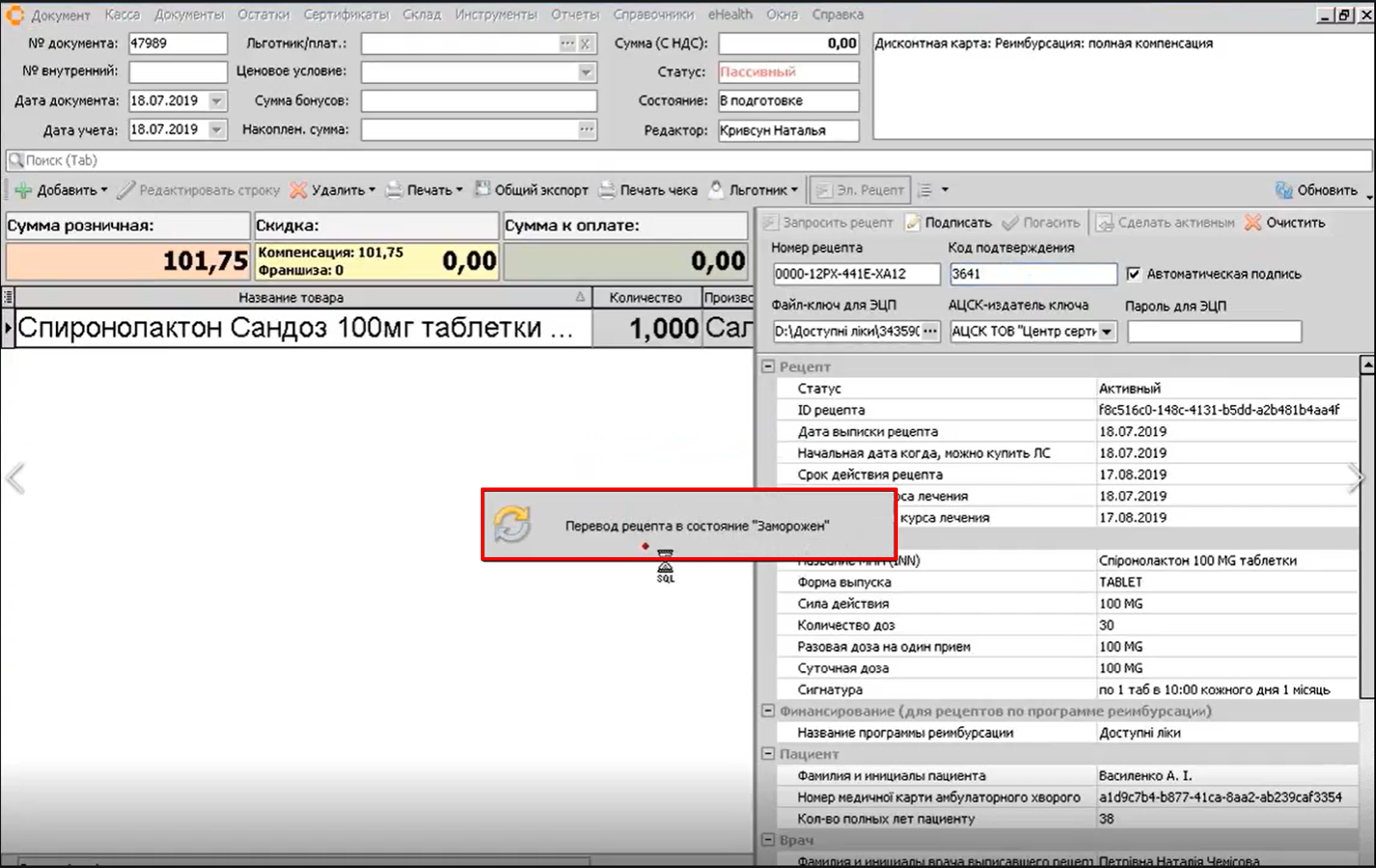The image size is (1376, 868).
Task: Click the Подписать sign icon
Action: (913, 223)
